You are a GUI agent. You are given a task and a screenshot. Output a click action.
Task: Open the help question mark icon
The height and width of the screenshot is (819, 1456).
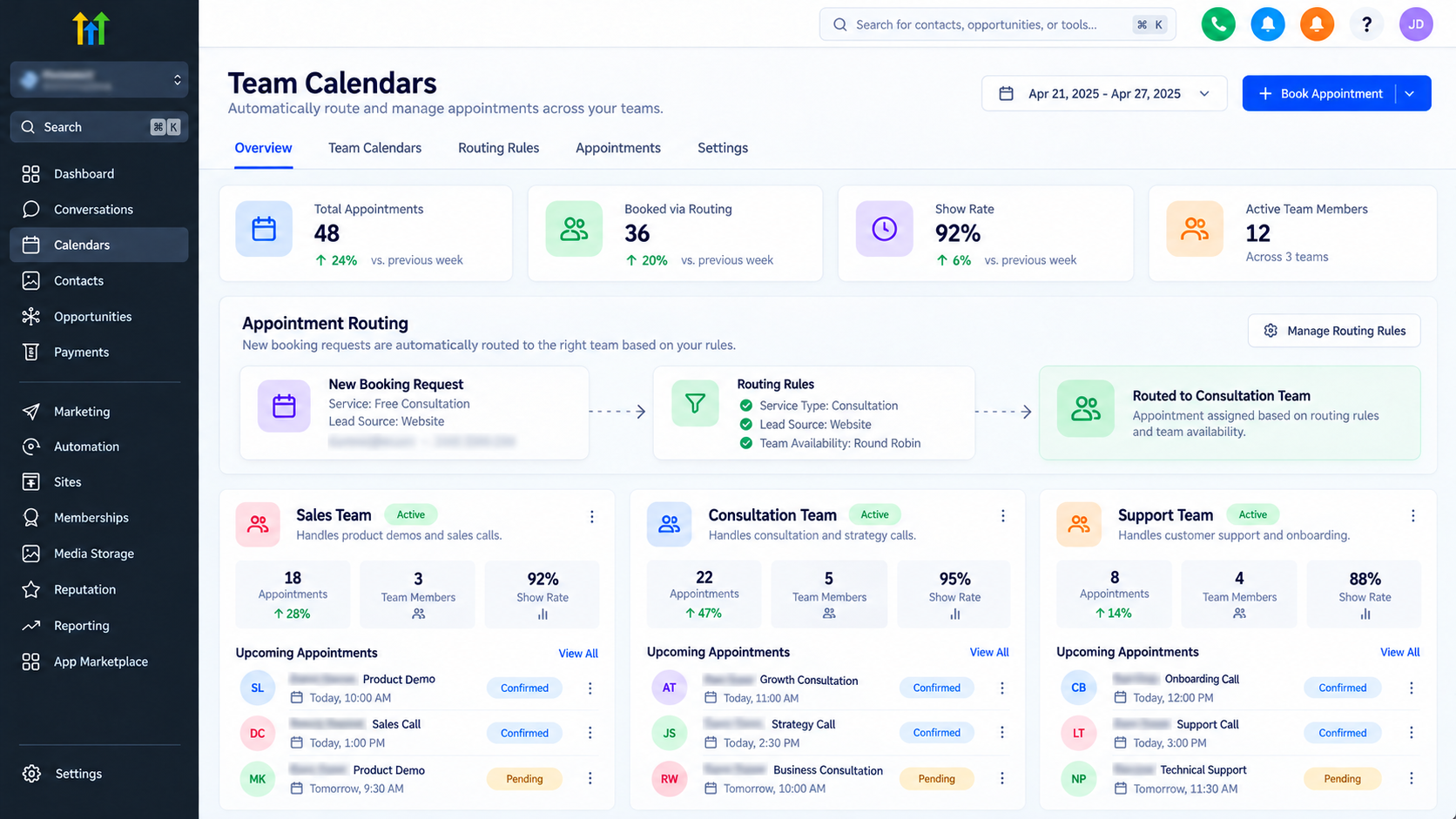pyautogui.click(x=1366, y=24)
